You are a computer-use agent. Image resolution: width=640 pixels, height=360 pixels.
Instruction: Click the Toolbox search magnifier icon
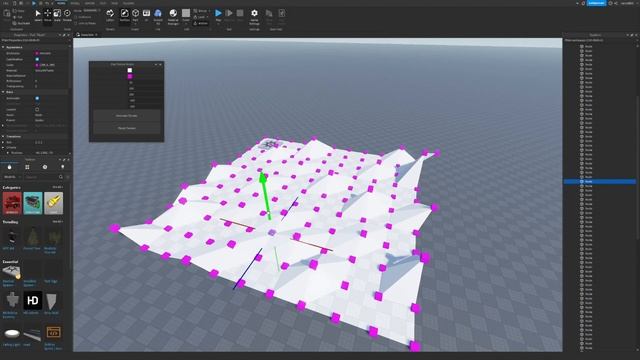[x=61, y=177]
